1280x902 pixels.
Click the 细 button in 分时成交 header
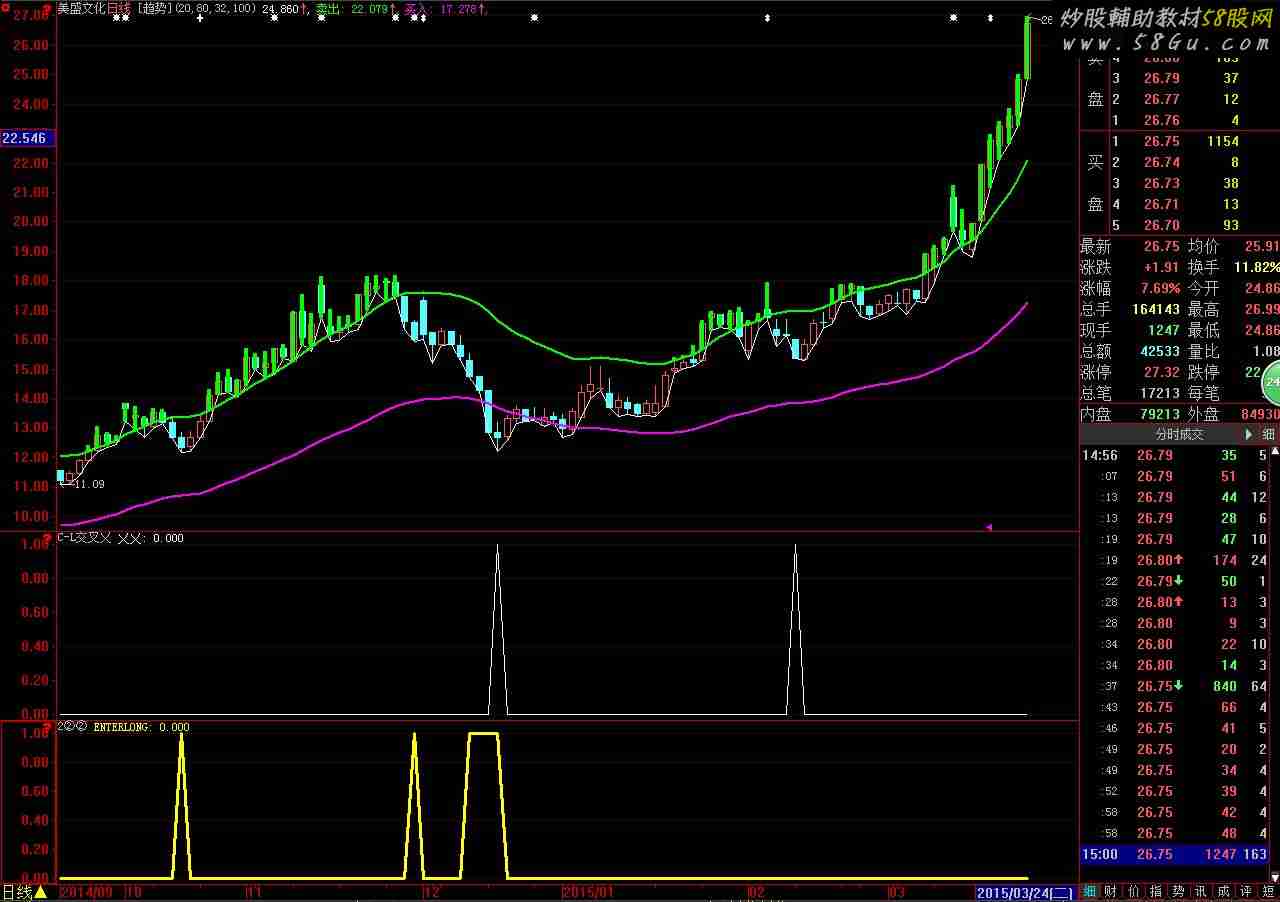pyautogui.click(x=1268, y=434)
